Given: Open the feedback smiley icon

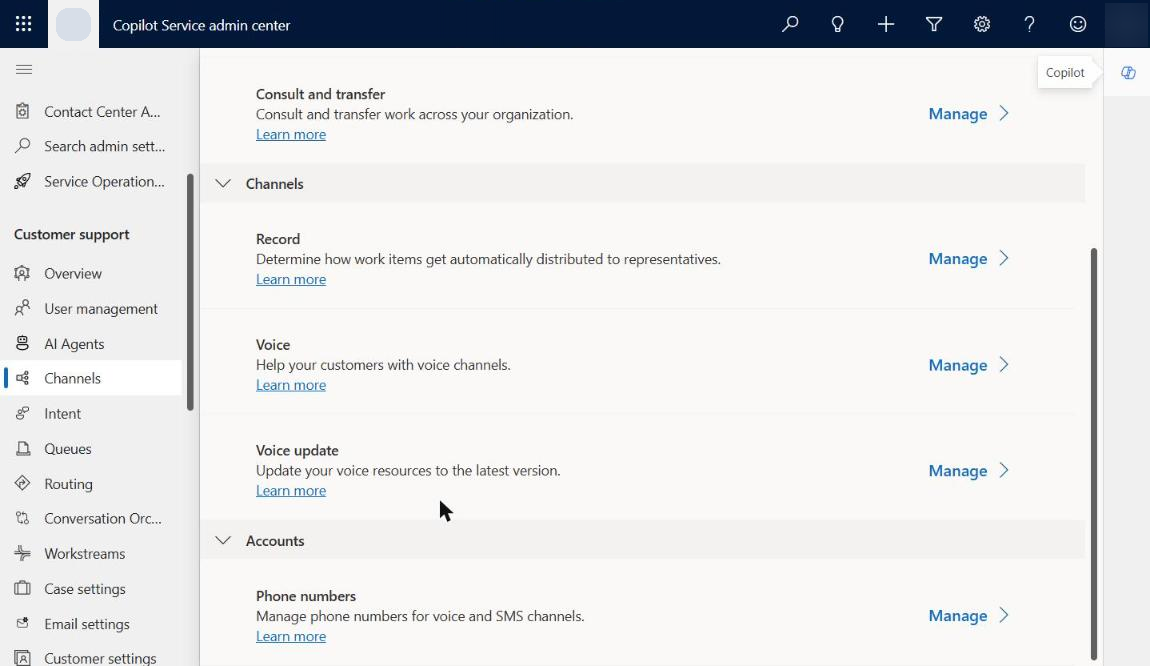Looking at the screenshot, I should 1077,24.
